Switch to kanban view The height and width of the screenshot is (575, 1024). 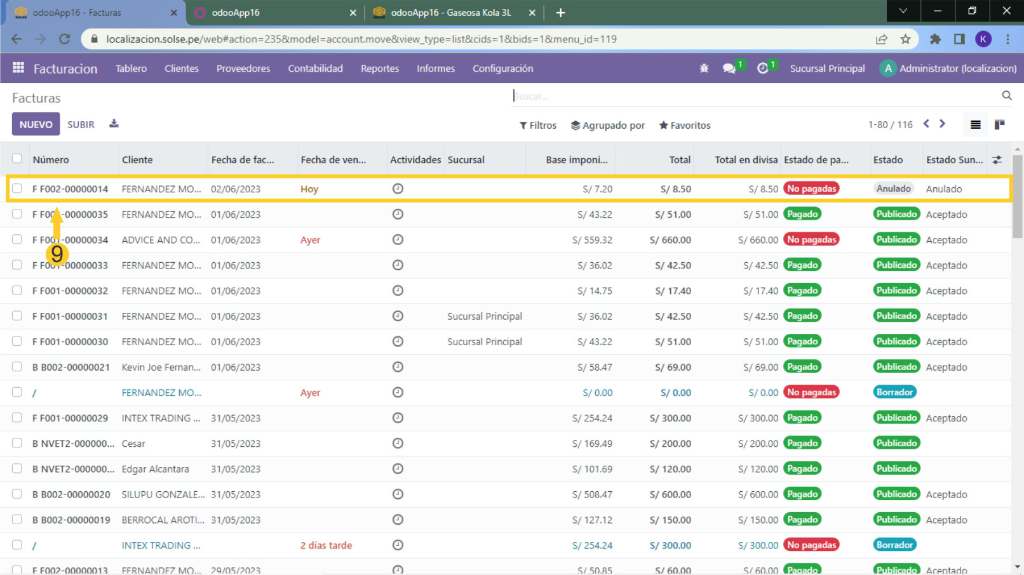click(999, 125)
